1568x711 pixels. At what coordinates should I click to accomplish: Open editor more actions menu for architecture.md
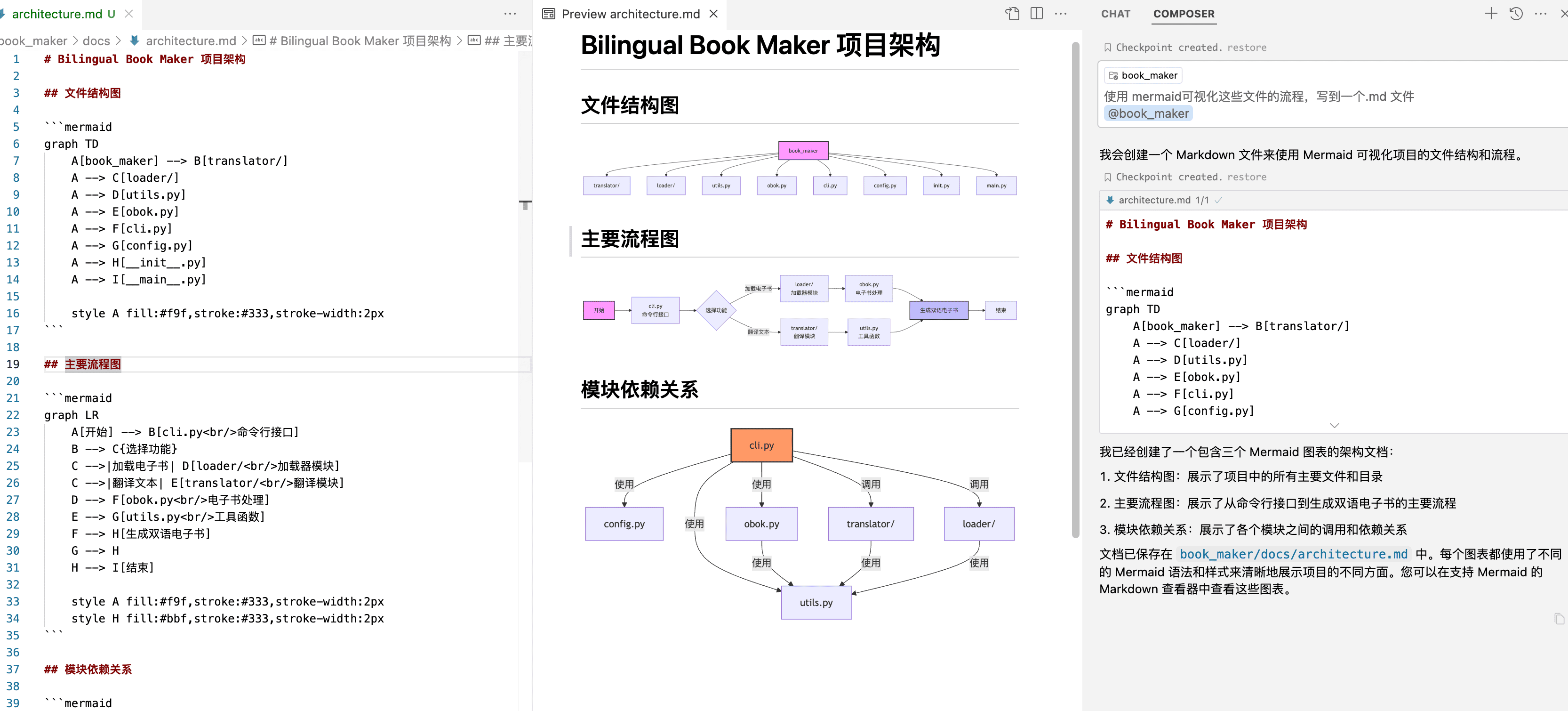click(x=510, y=13)
